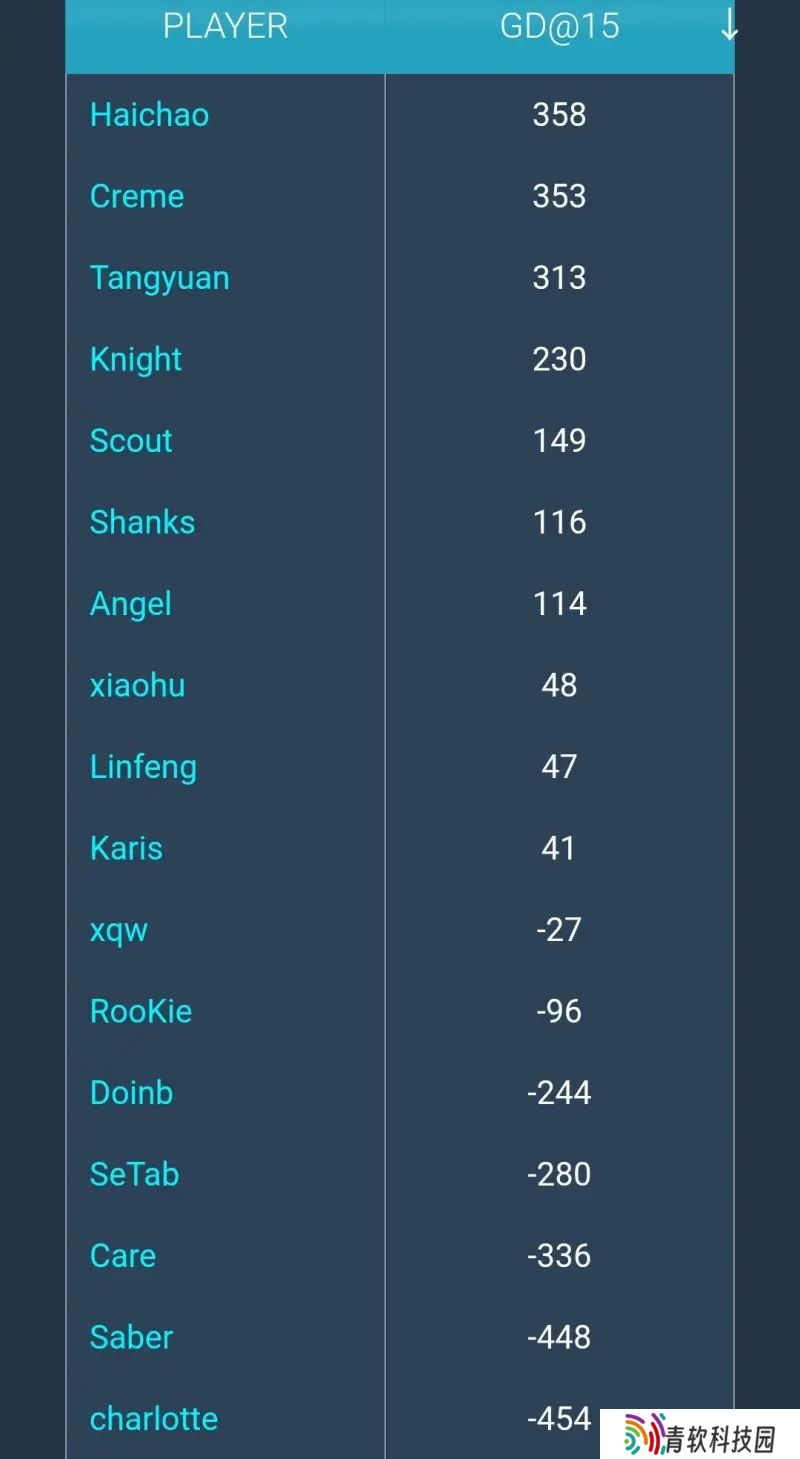This screenshot has width=800, height=1459.
Task: Click the Saber player link
Action: tap(131, 1337)
